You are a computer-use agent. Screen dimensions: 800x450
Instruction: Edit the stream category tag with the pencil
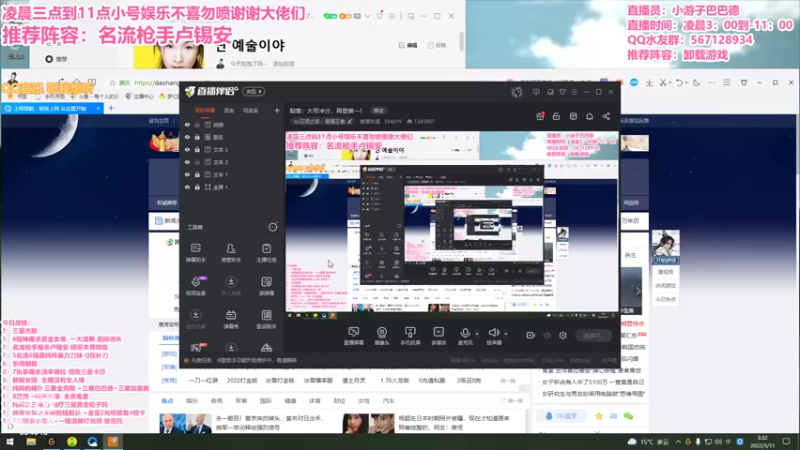click(x=349, y=121)
